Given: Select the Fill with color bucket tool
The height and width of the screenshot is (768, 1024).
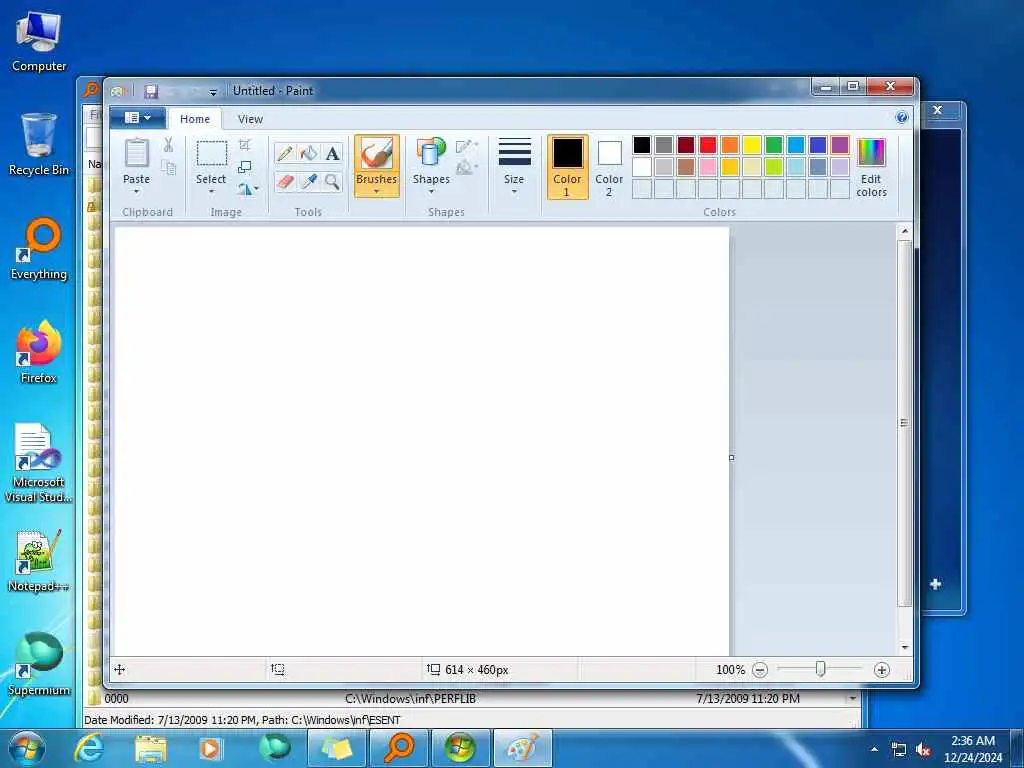Looking at the screenshot, I should point(309,153).
